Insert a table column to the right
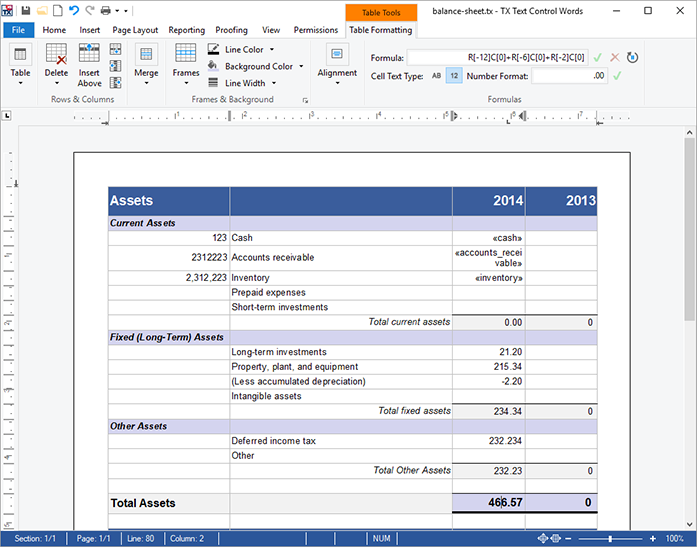Screen dimensions: 697x547 (116, 83)
